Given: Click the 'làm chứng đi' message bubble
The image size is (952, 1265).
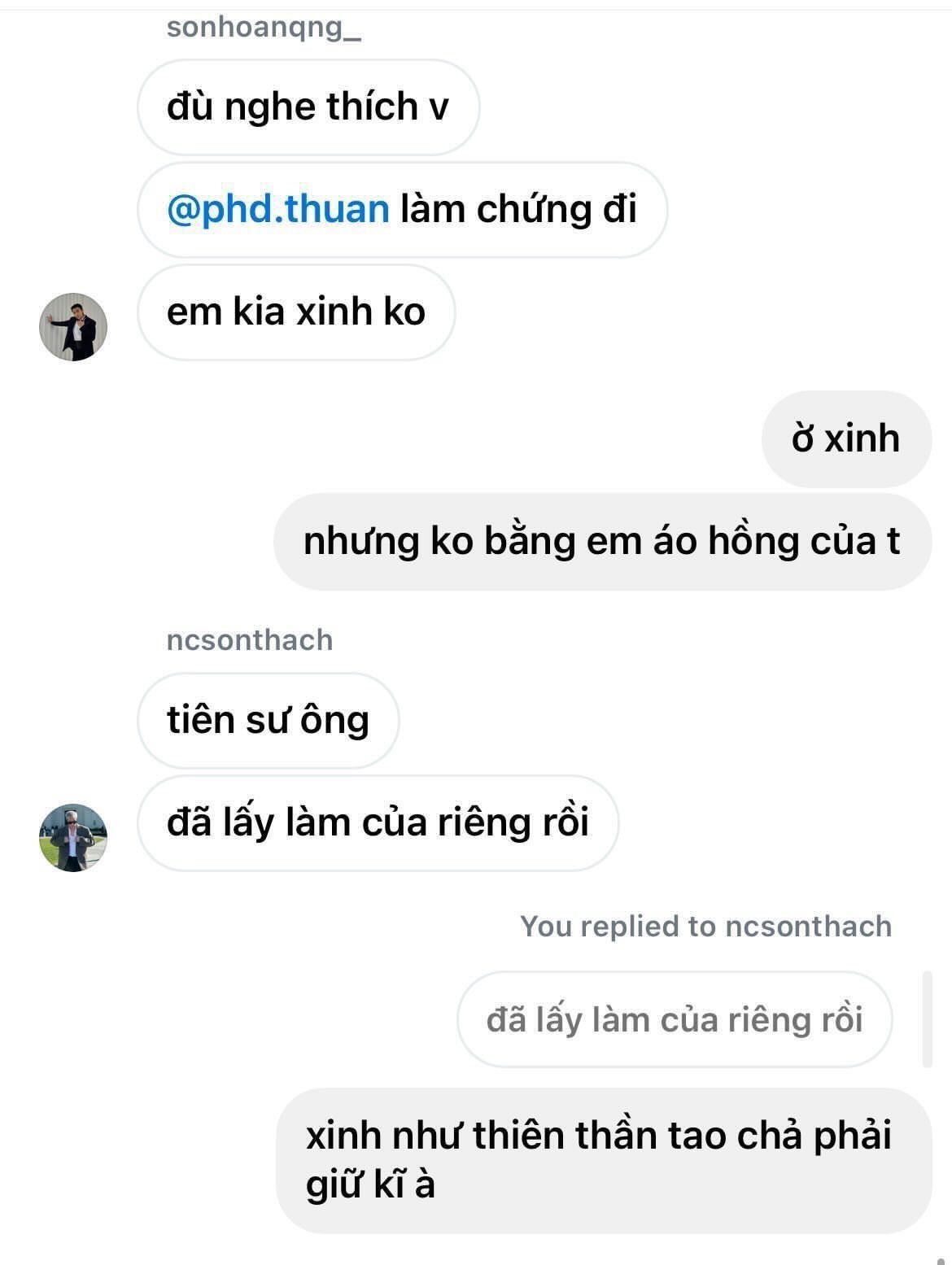Looking at the screenshot, I should click(403, 210).
